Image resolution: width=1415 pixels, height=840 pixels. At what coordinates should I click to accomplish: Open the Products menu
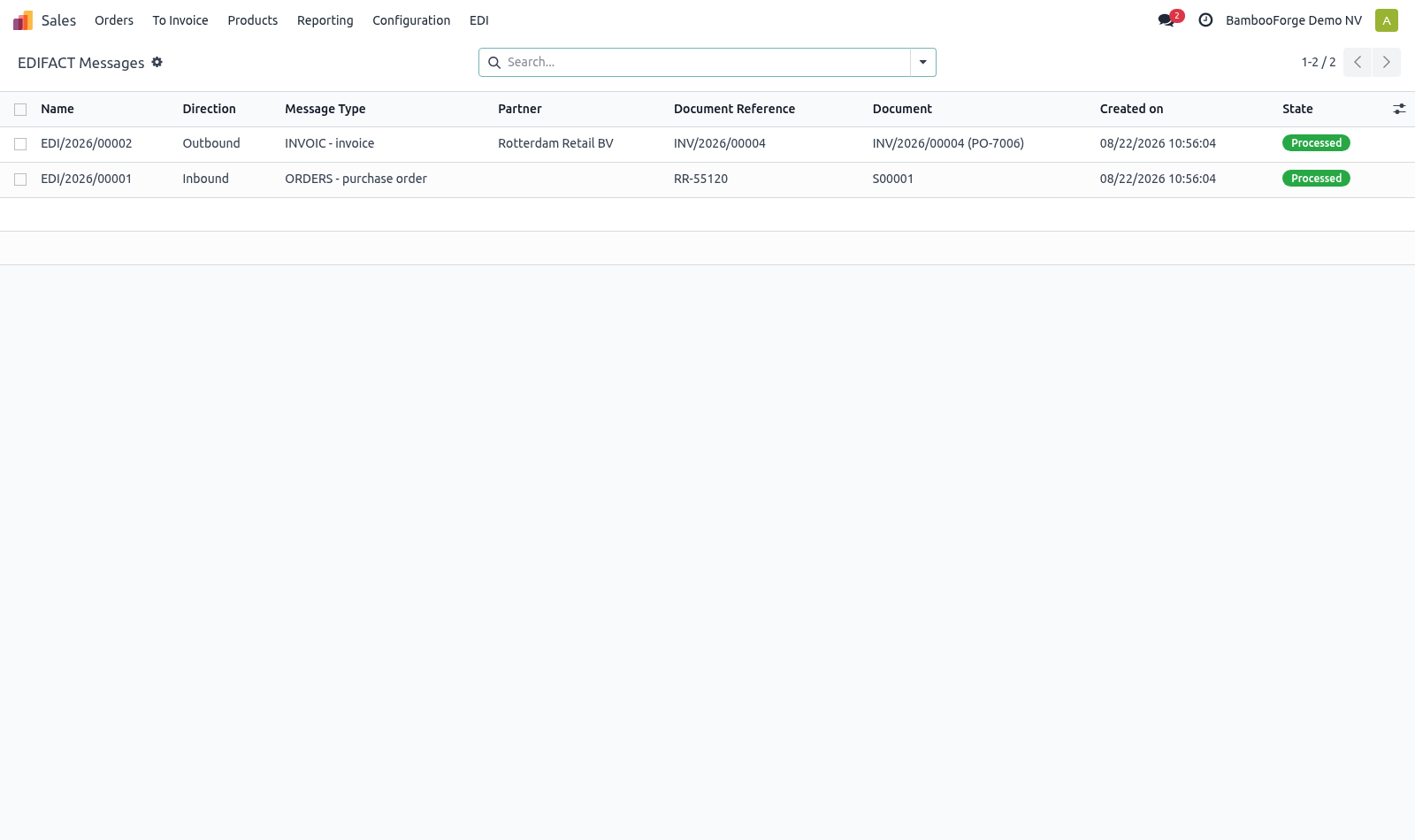tap(253, 20)
